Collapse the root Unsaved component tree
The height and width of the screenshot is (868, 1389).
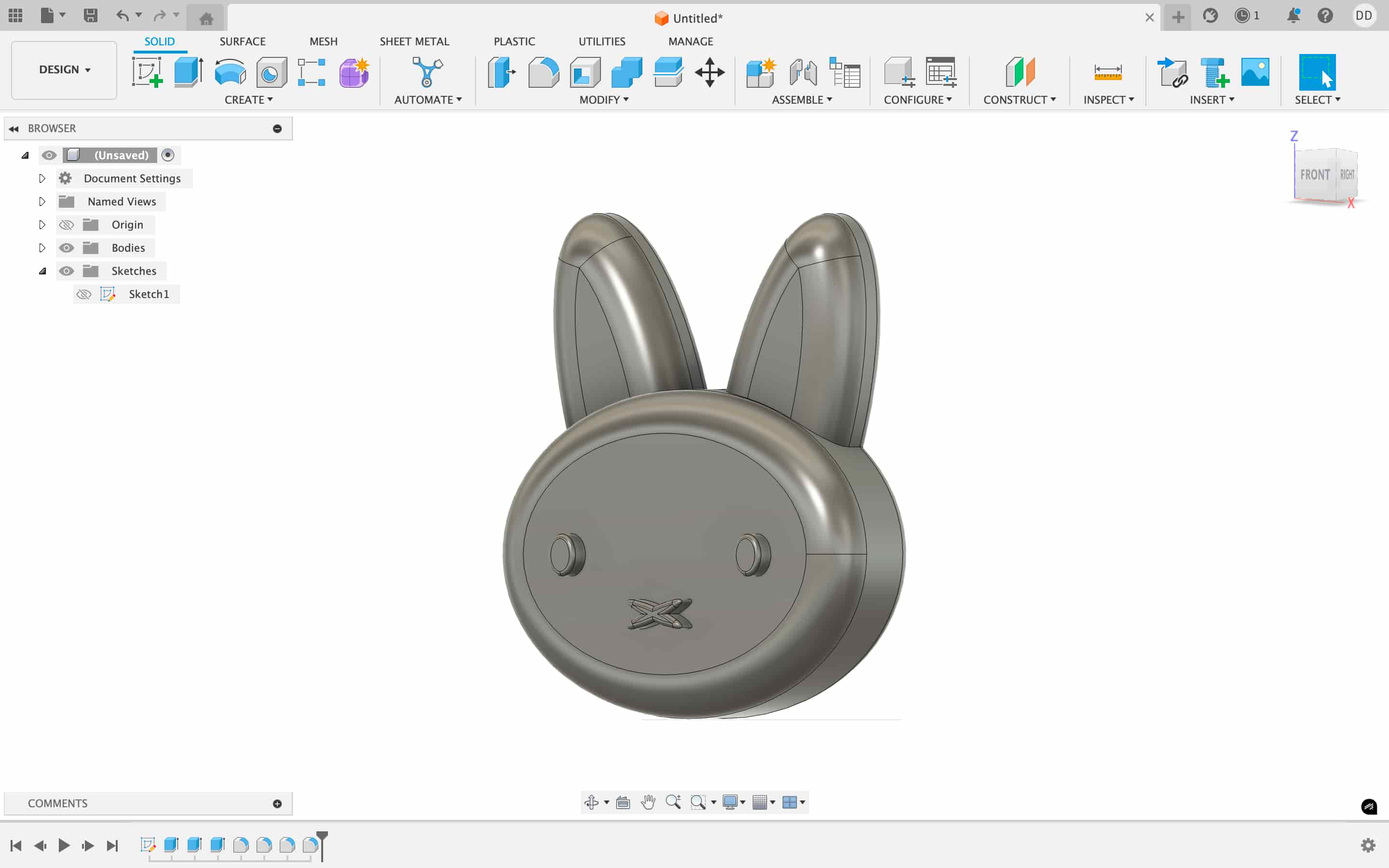tap(25, 155)
